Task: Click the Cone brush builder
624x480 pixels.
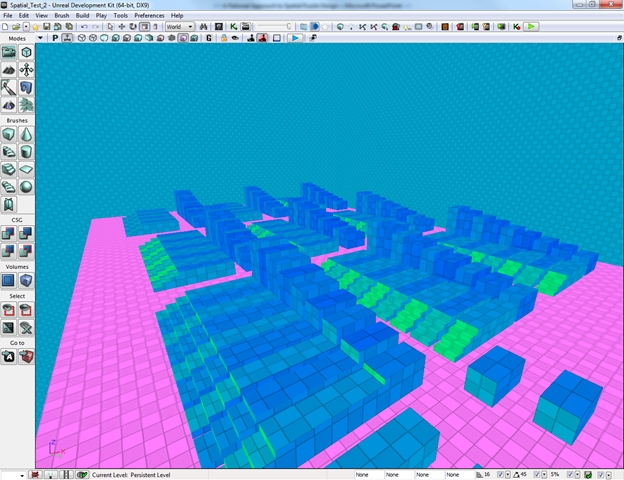Action: (26, 134)
